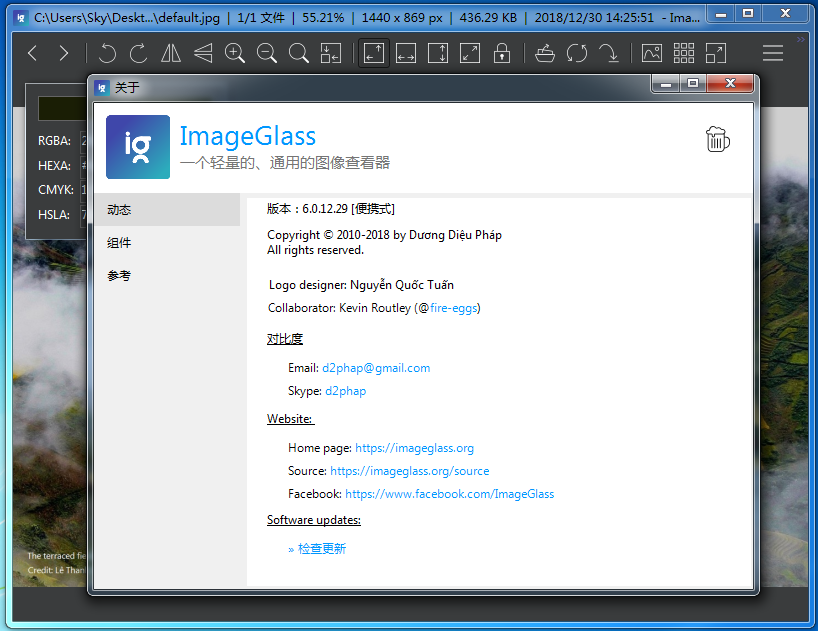
Task: Go to the previous image
Action: coord(31,52)
